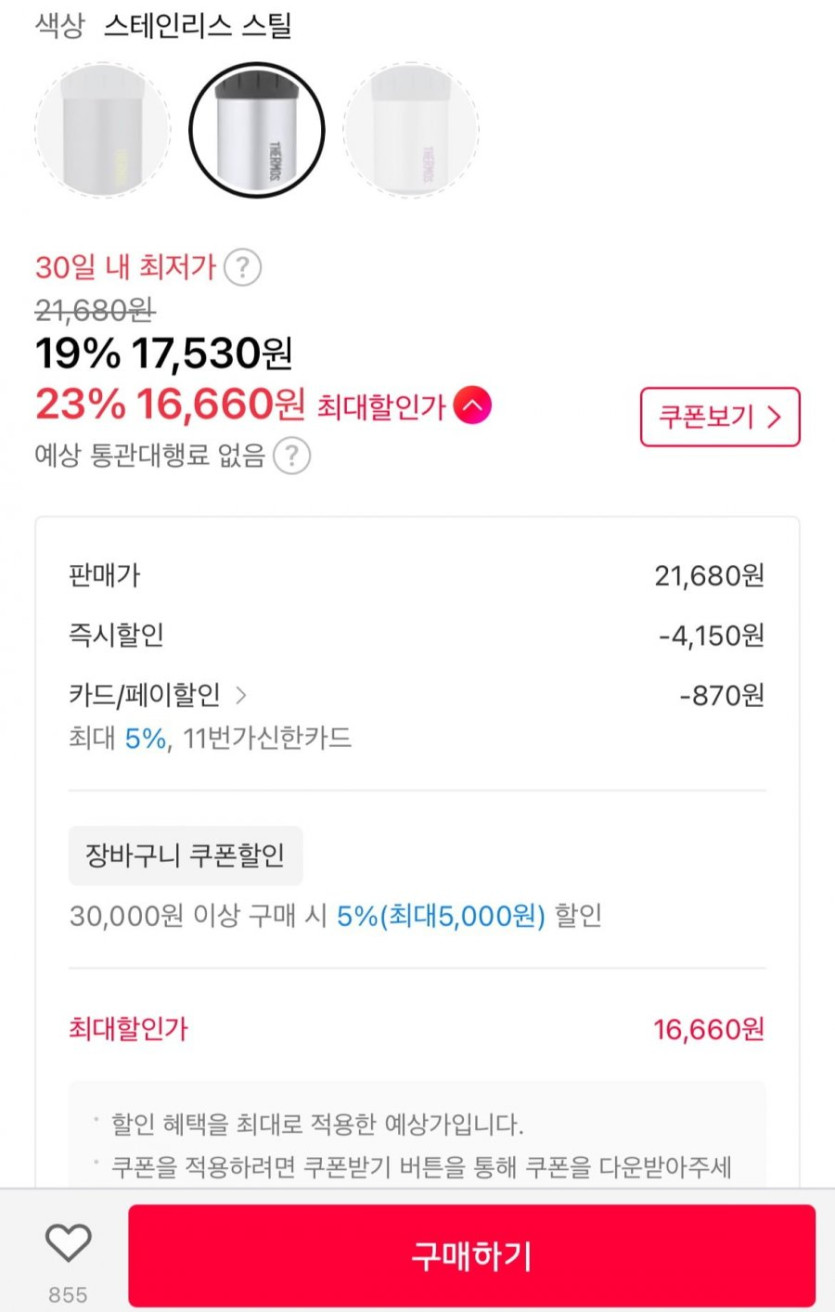
Task: Select the stainless steel tumbler color swatch
Action: (x=257, y=130)
